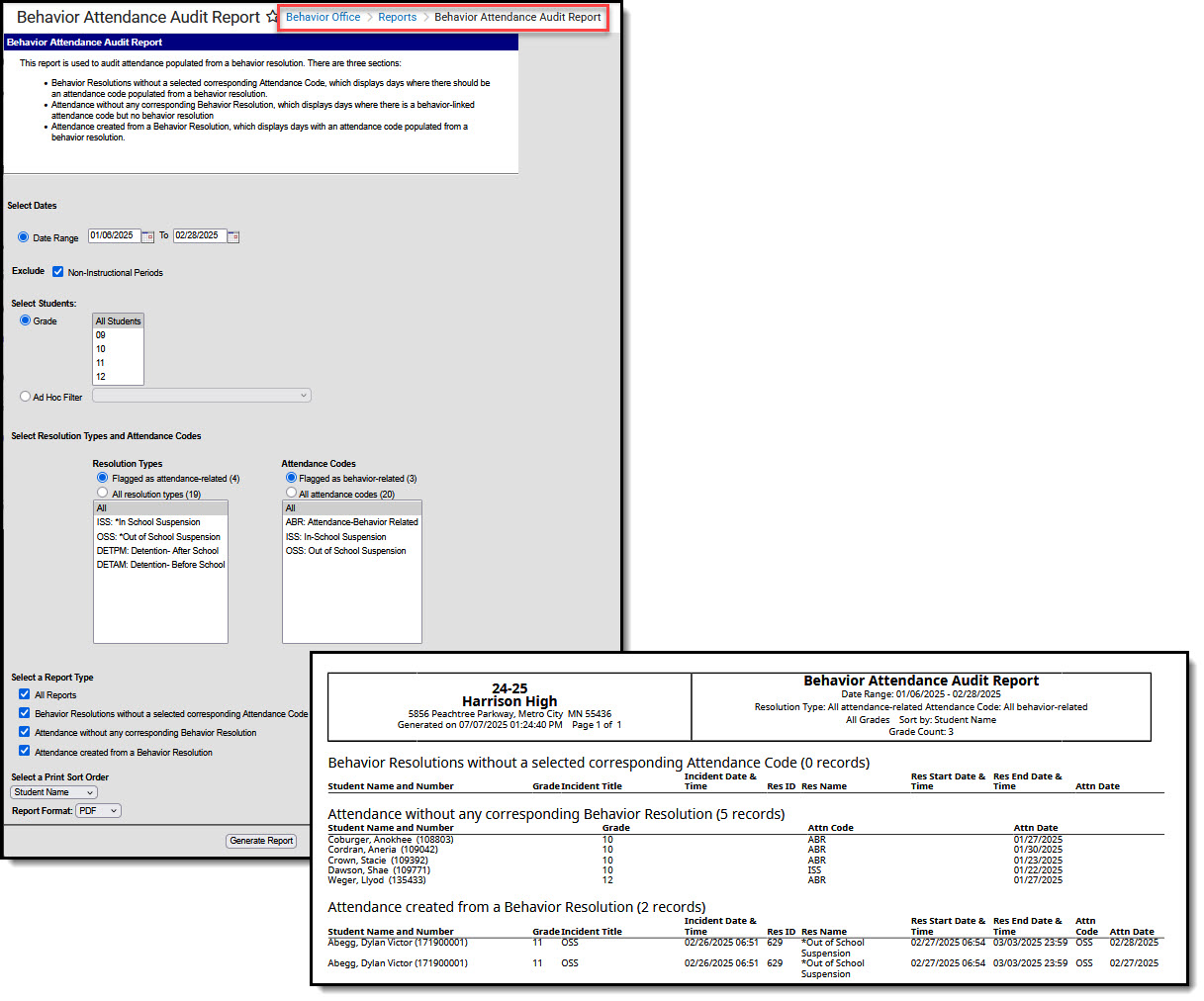Select the Date Range radio button
Viewport: 1204px width, 1001px height.
click(24, 237)
